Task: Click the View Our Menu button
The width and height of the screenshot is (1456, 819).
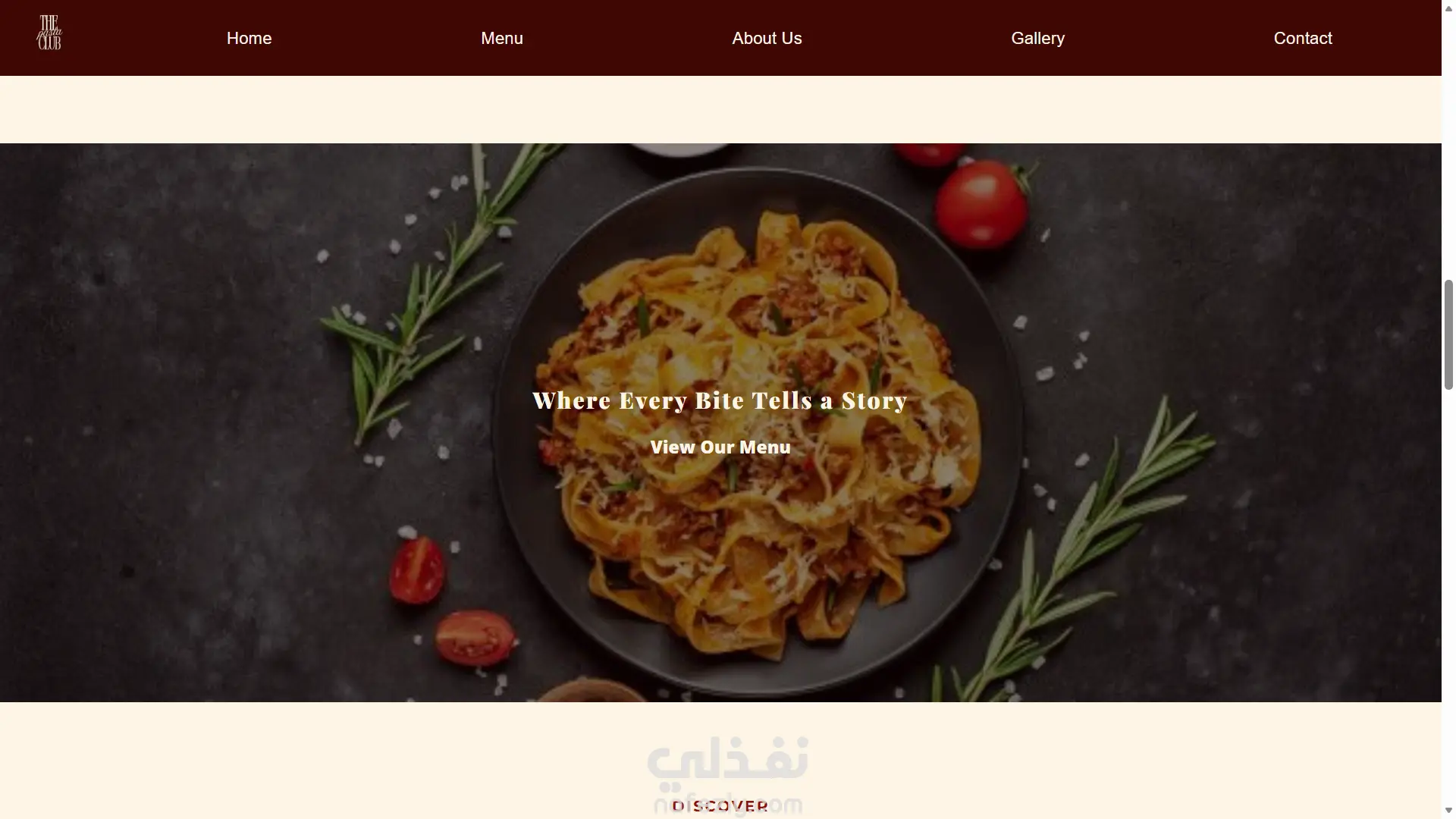Action: click(720, 447)
